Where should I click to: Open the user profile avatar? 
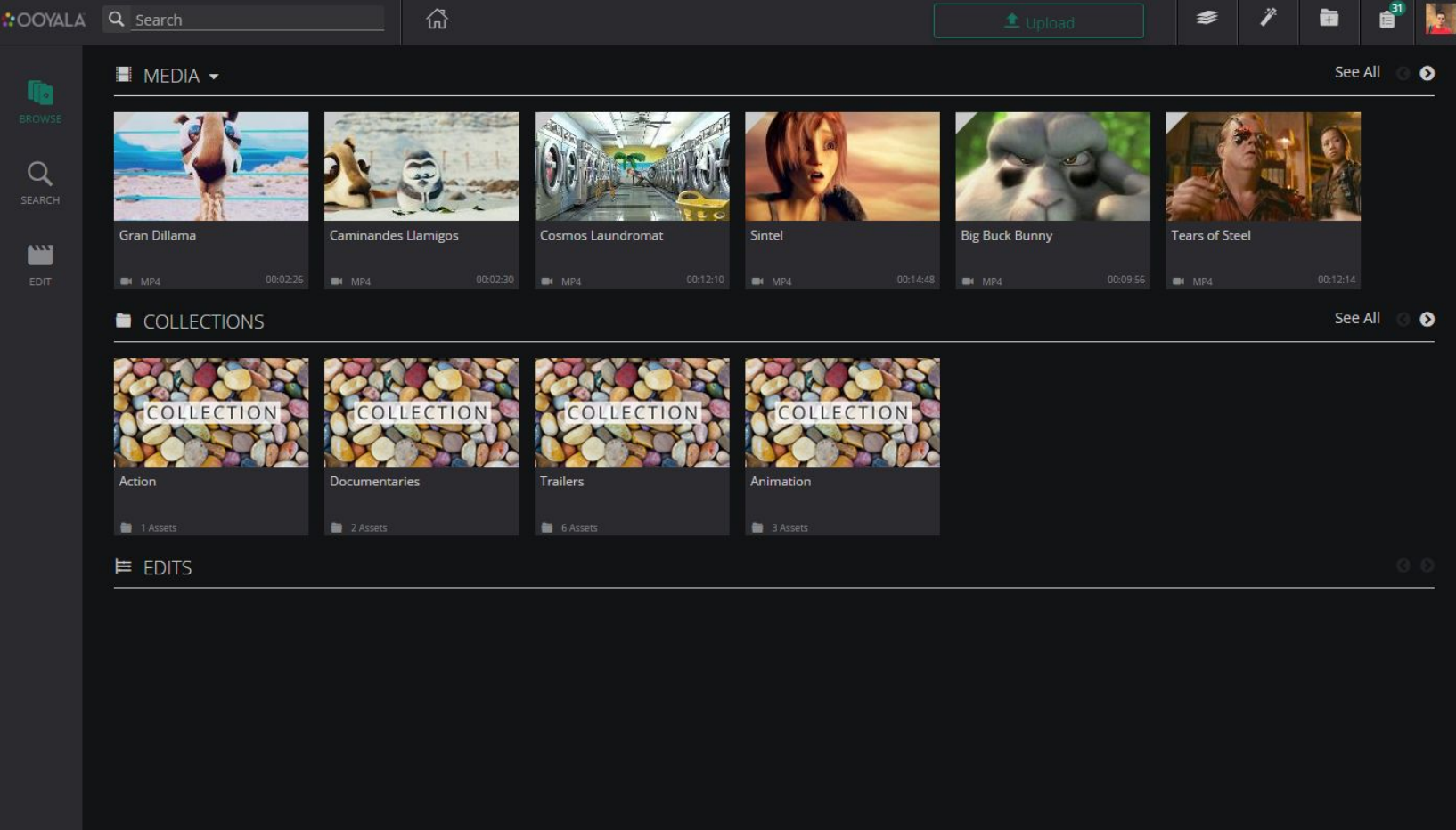click(1440, 19)
